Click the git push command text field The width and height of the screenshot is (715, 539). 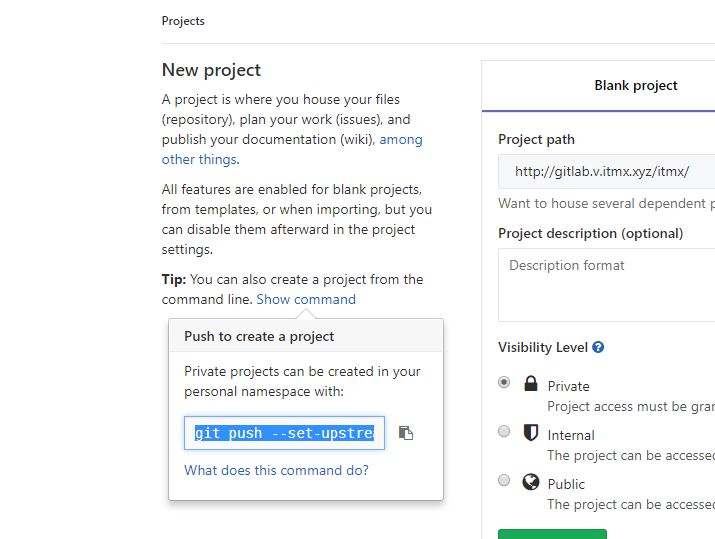(x=284, y=433)
